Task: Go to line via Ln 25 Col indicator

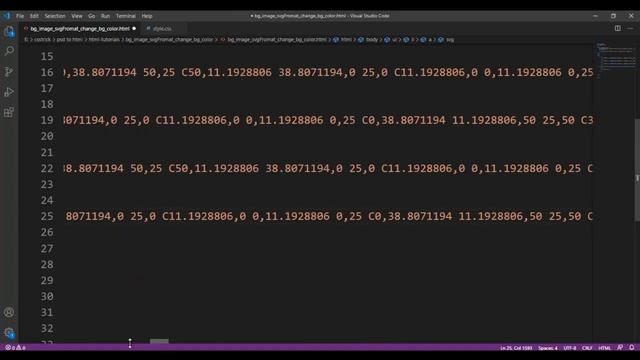Action: click(516, 348)
